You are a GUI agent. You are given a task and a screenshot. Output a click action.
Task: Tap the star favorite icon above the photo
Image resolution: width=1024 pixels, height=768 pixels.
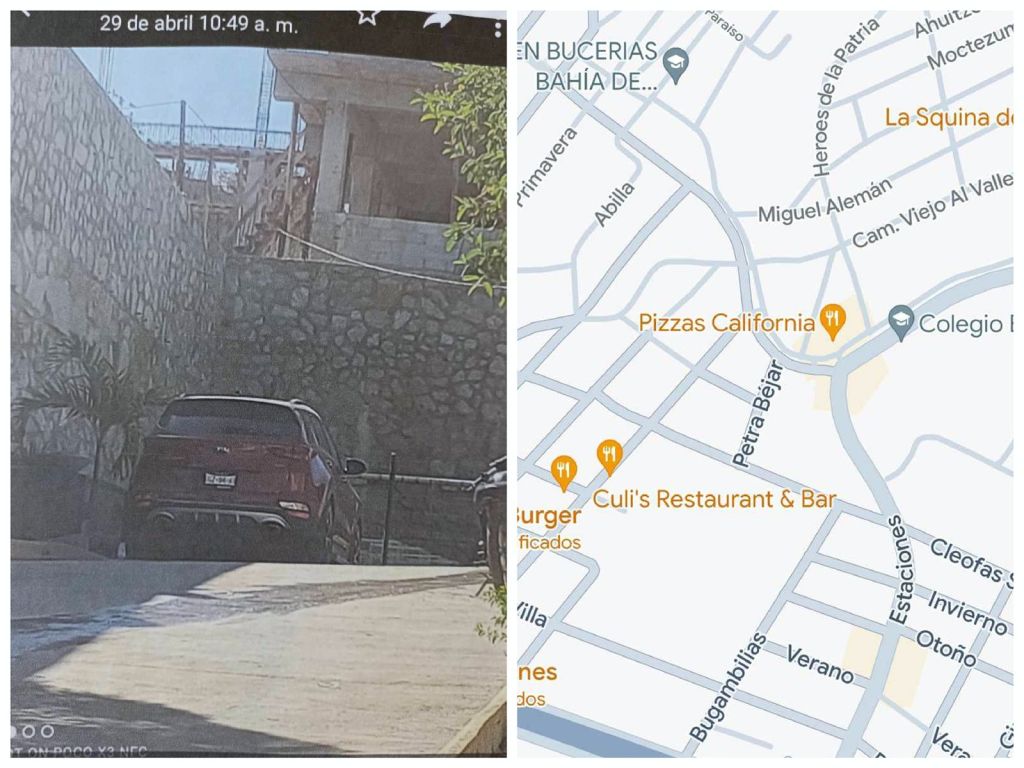tap(368, 17)
